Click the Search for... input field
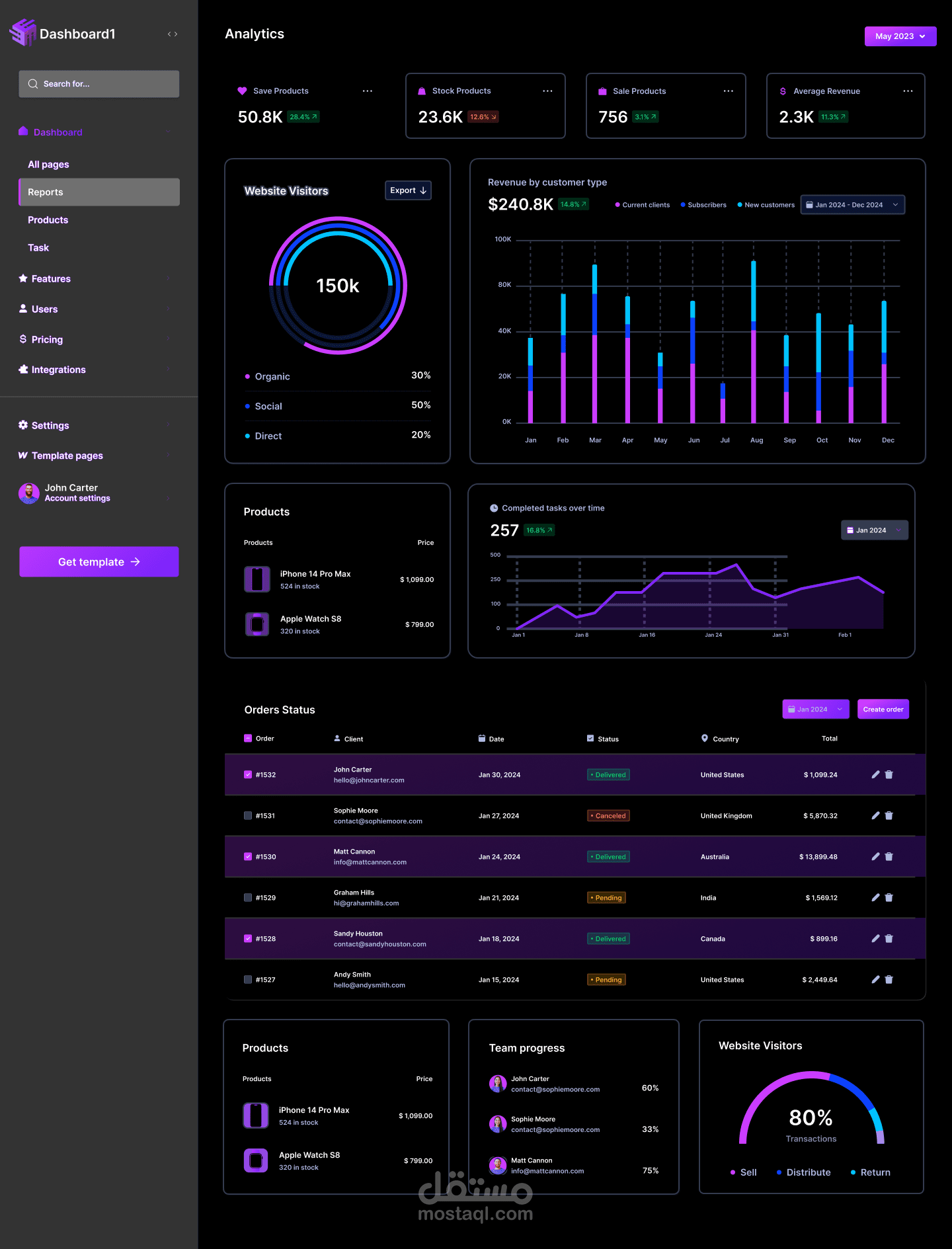Viewport: 952px width, 1249px height. [99, 84]
